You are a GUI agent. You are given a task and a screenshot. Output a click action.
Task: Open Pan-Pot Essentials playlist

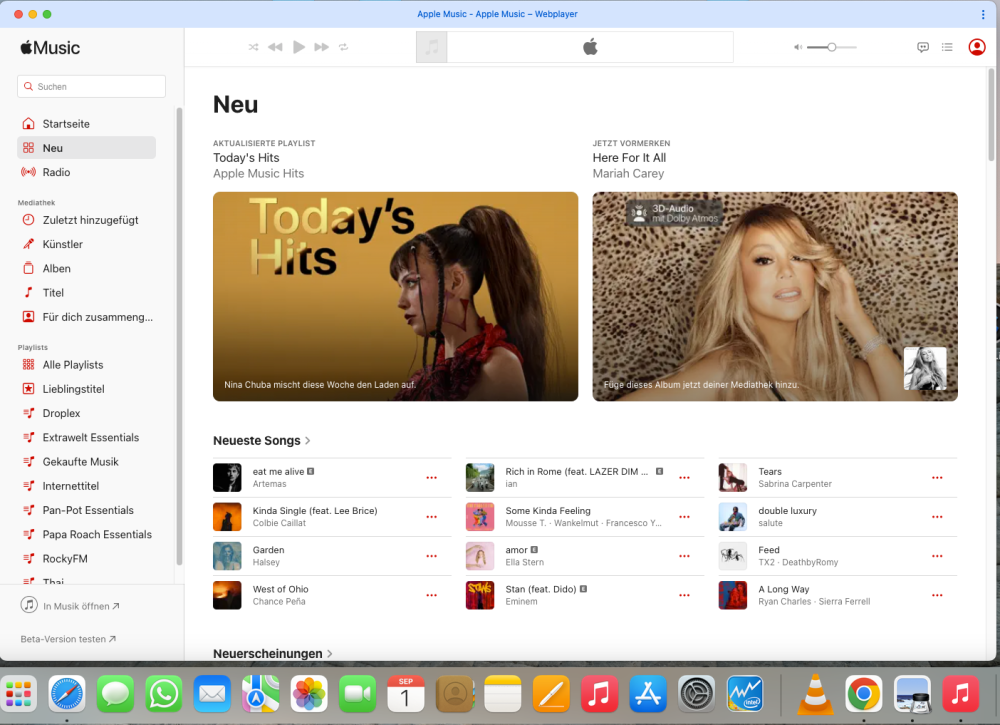pyautogui.click(x=87, y=510)
